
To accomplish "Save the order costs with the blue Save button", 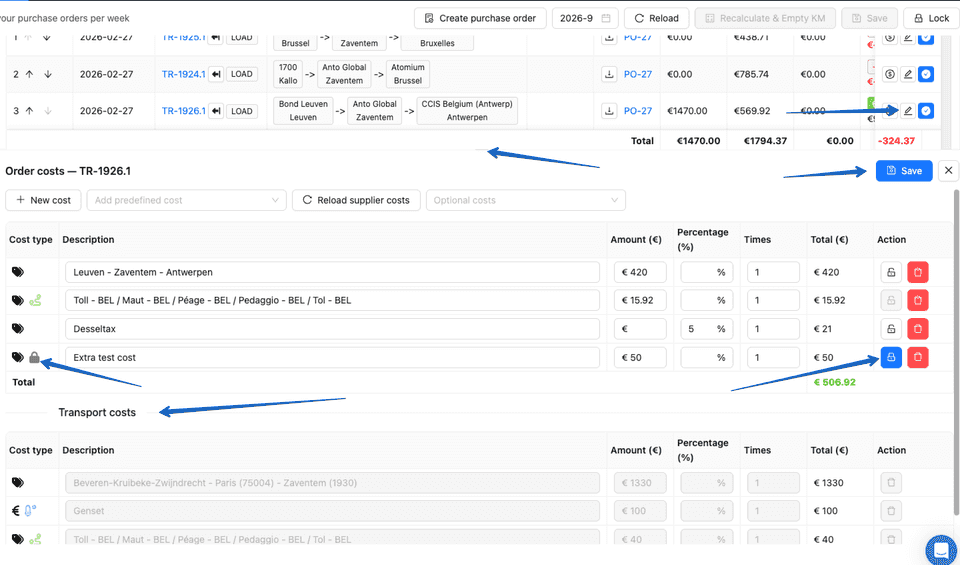I will 904,171.
